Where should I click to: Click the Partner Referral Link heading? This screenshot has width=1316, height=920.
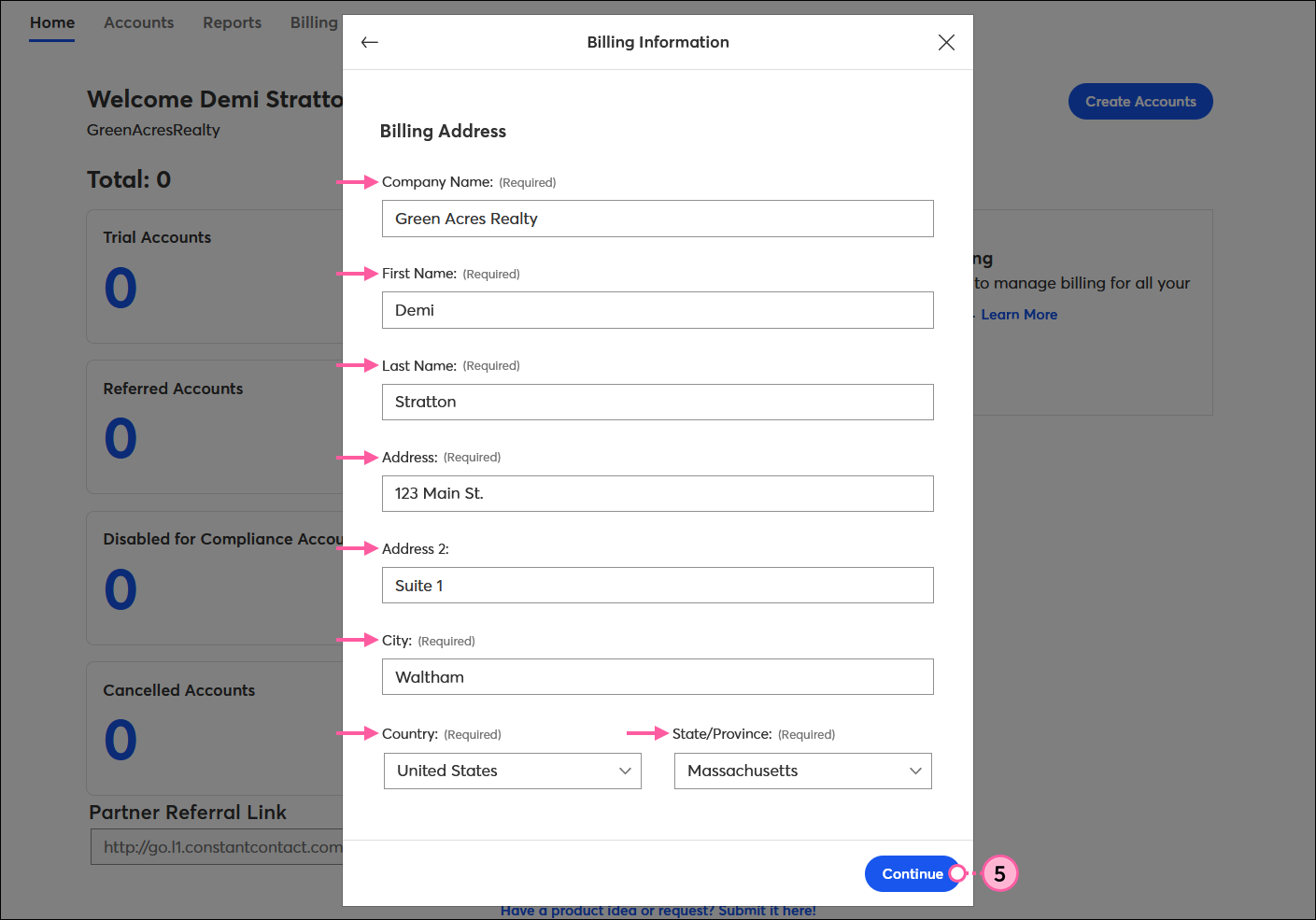(x=188, y=813)
